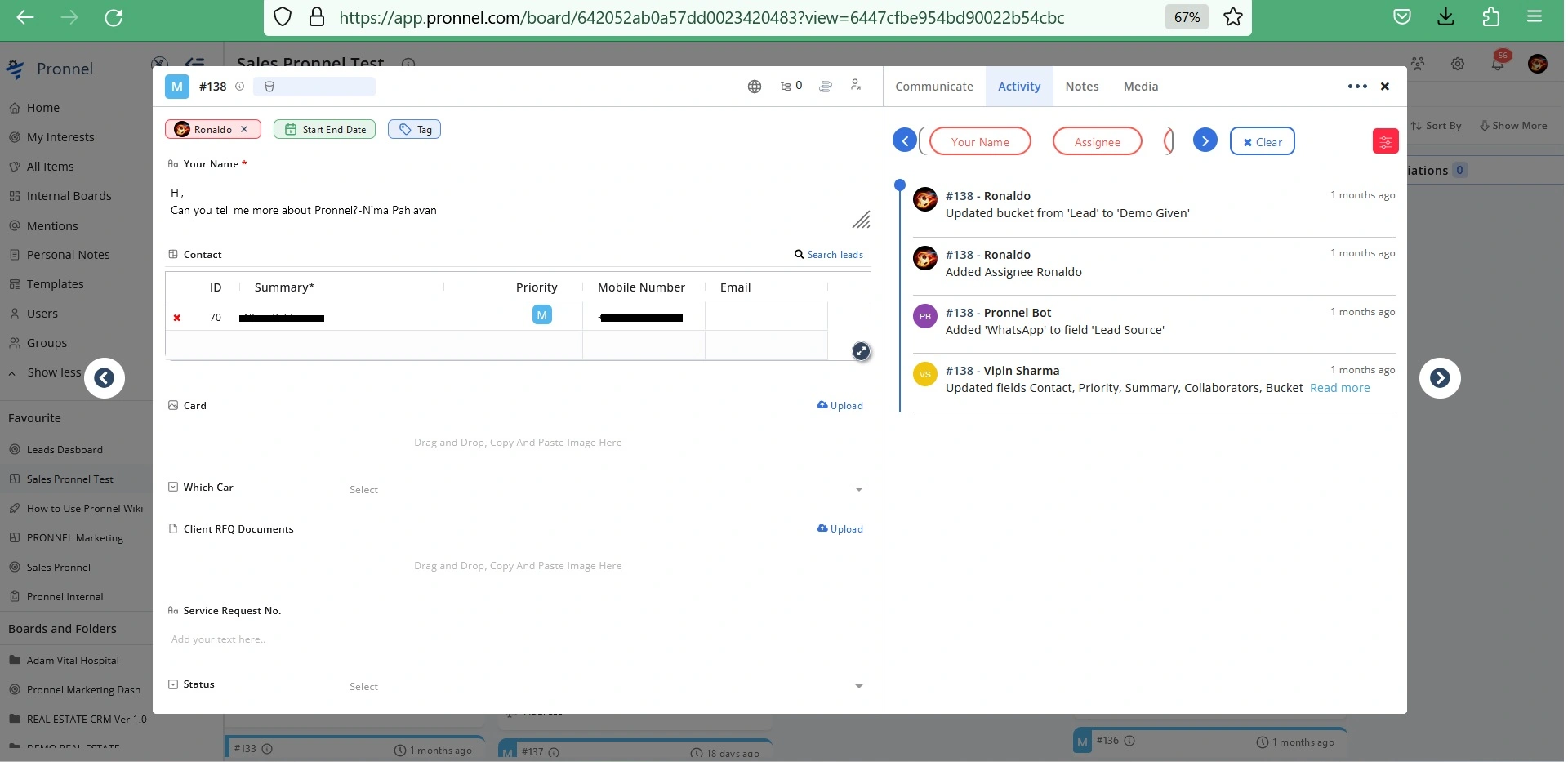Select the Activity tab
Viewport: 1568px width, 762px height.
point(1019,87)
